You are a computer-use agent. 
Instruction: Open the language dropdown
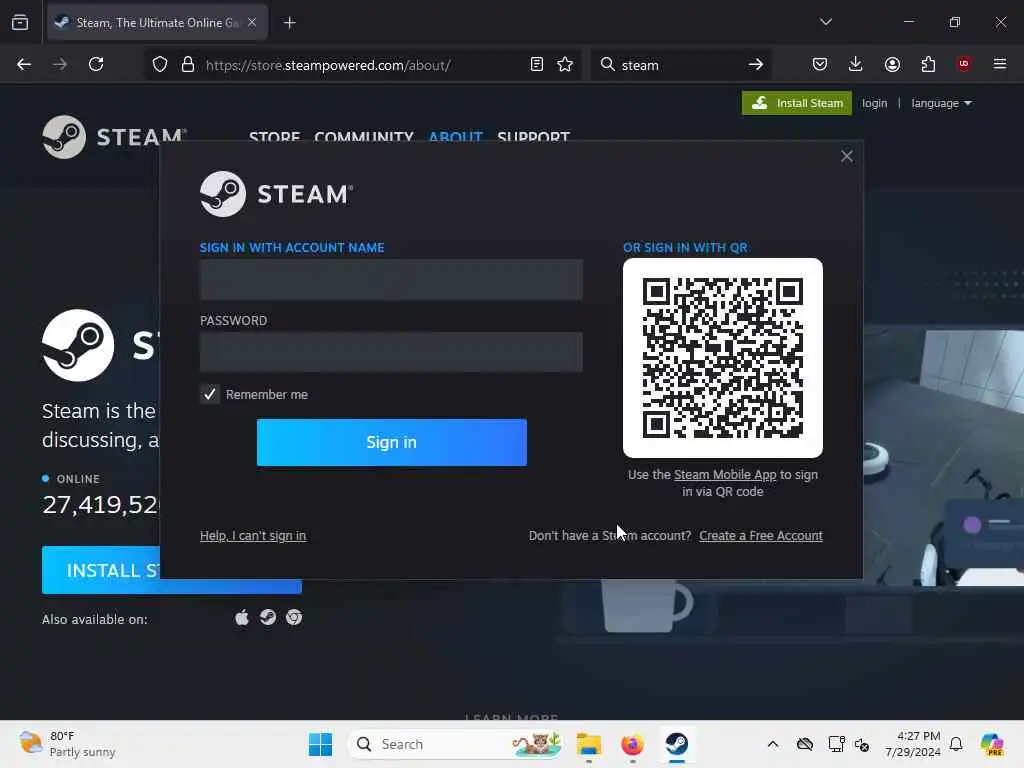(x=941, y=103)
